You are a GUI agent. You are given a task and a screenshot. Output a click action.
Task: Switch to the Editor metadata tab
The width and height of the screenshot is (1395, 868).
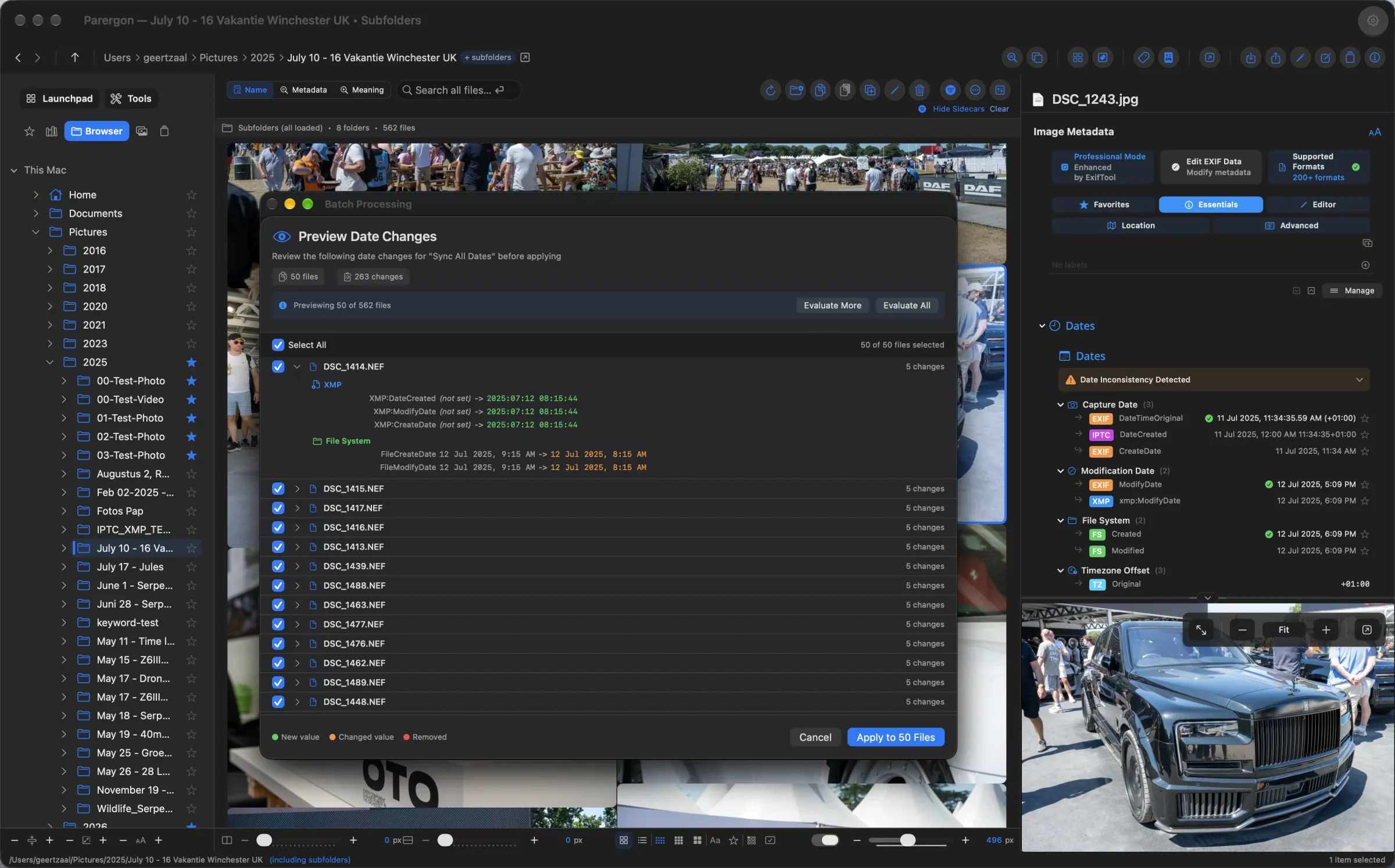[1318, 205]
